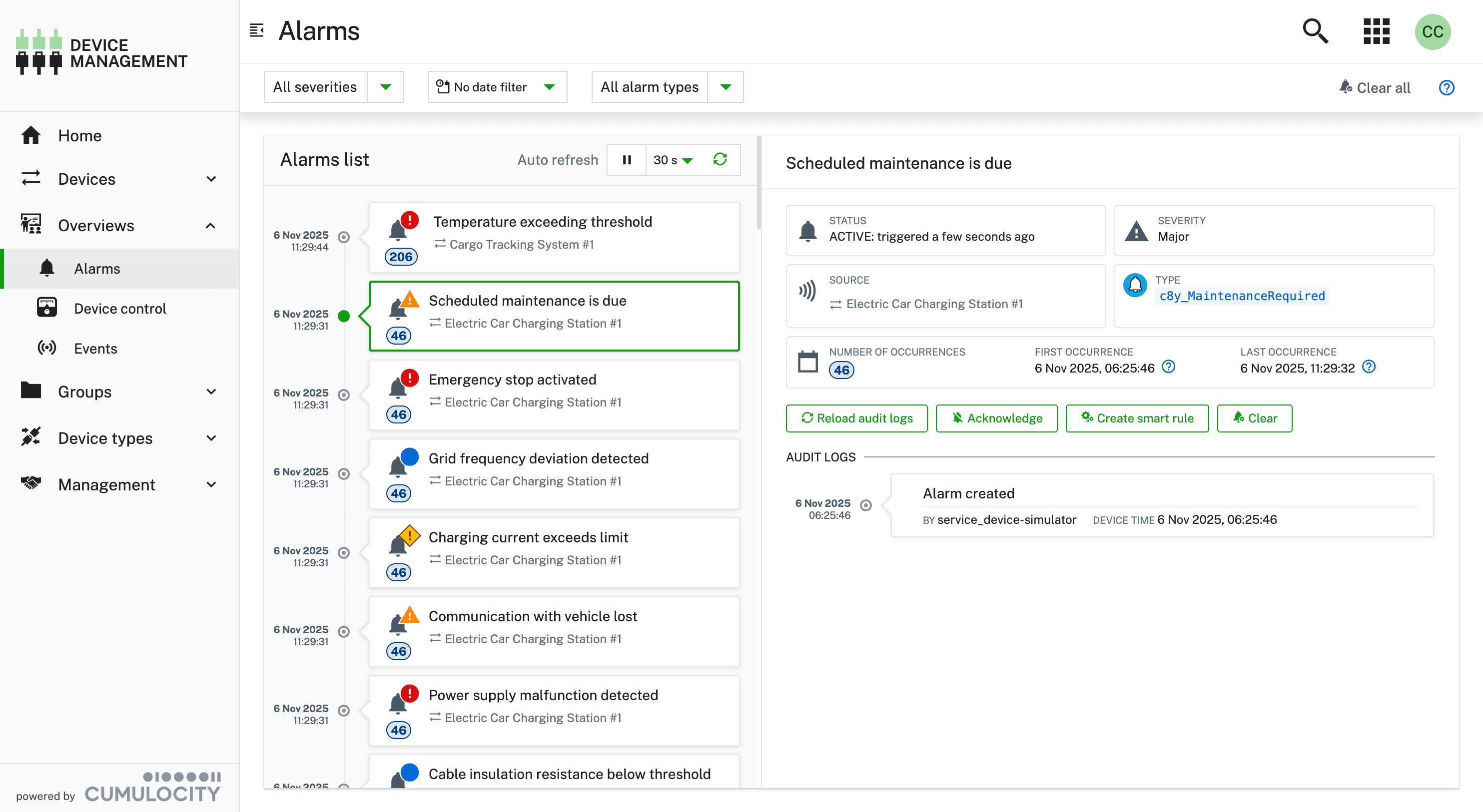Open Electric Car Charging Station #1 source link
This screenshot has width=1483, height=812.
(x=934, y=304)
